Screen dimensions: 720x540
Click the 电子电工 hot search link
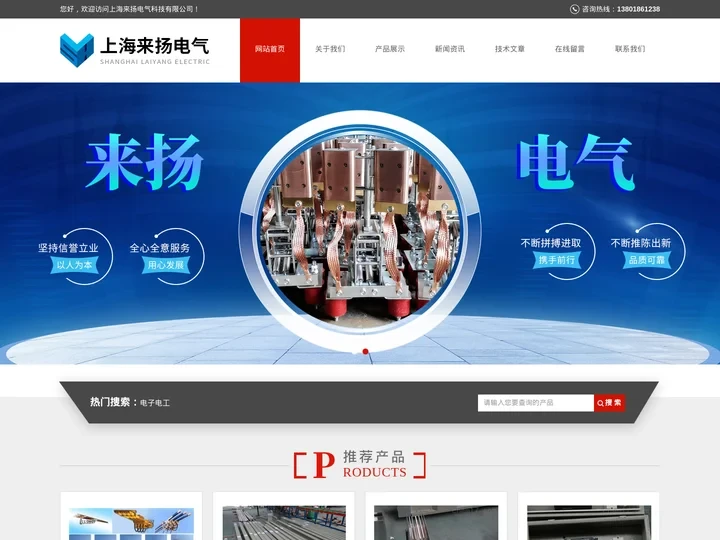(x=155, y=403)
